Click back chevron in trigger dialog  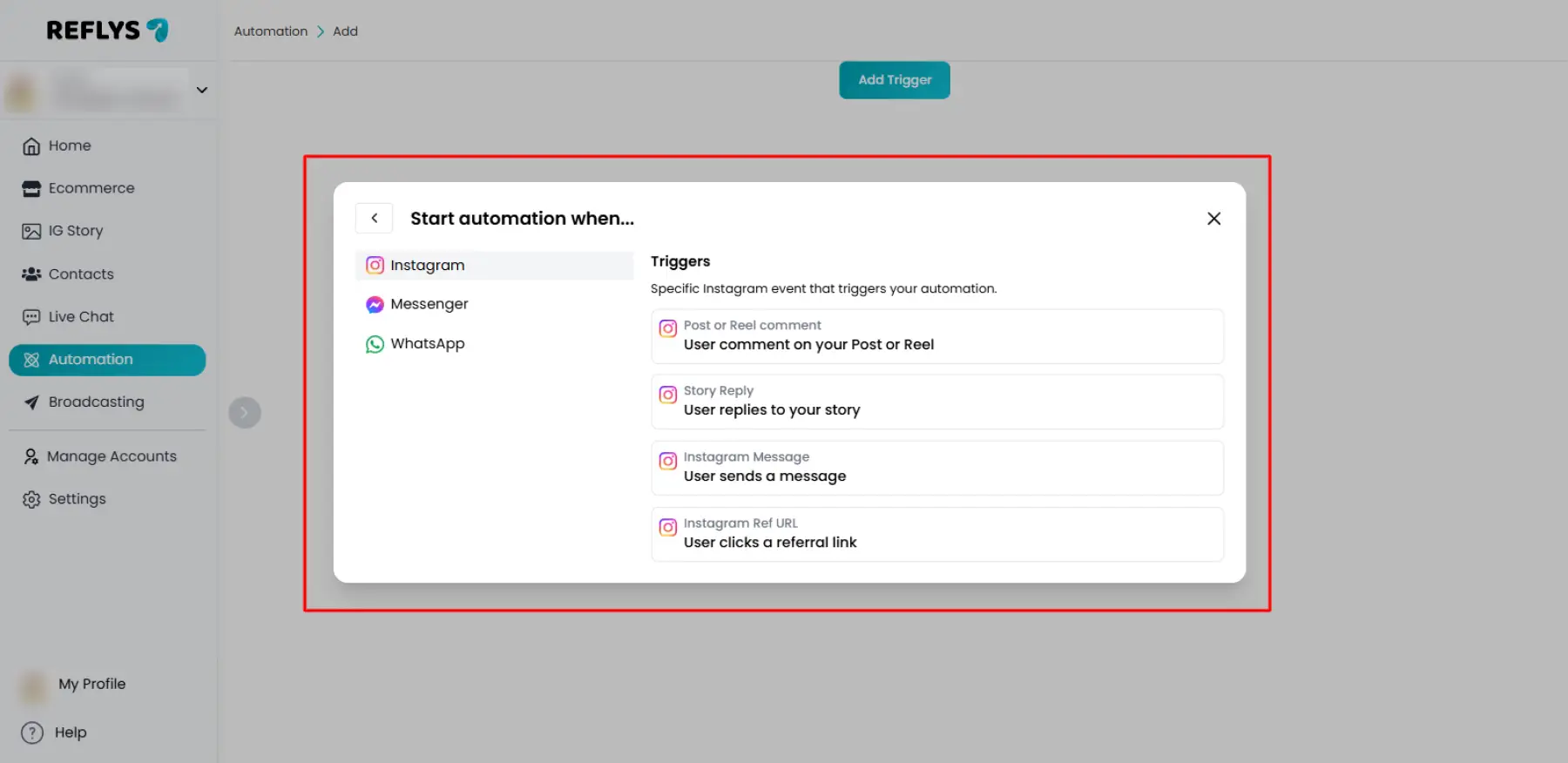click(375, 219)
